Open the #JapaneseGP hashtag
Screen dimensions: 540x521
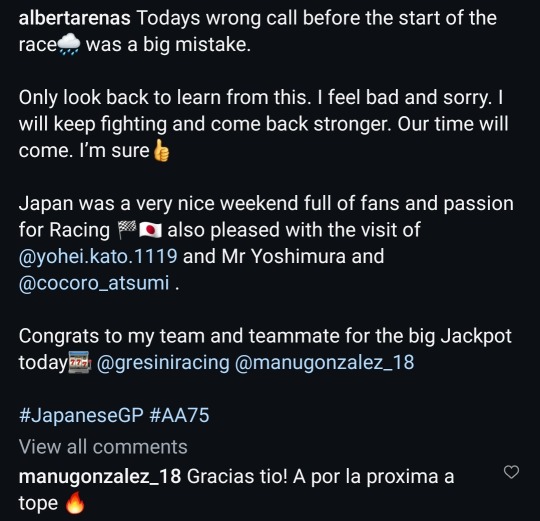click(81, 415)
